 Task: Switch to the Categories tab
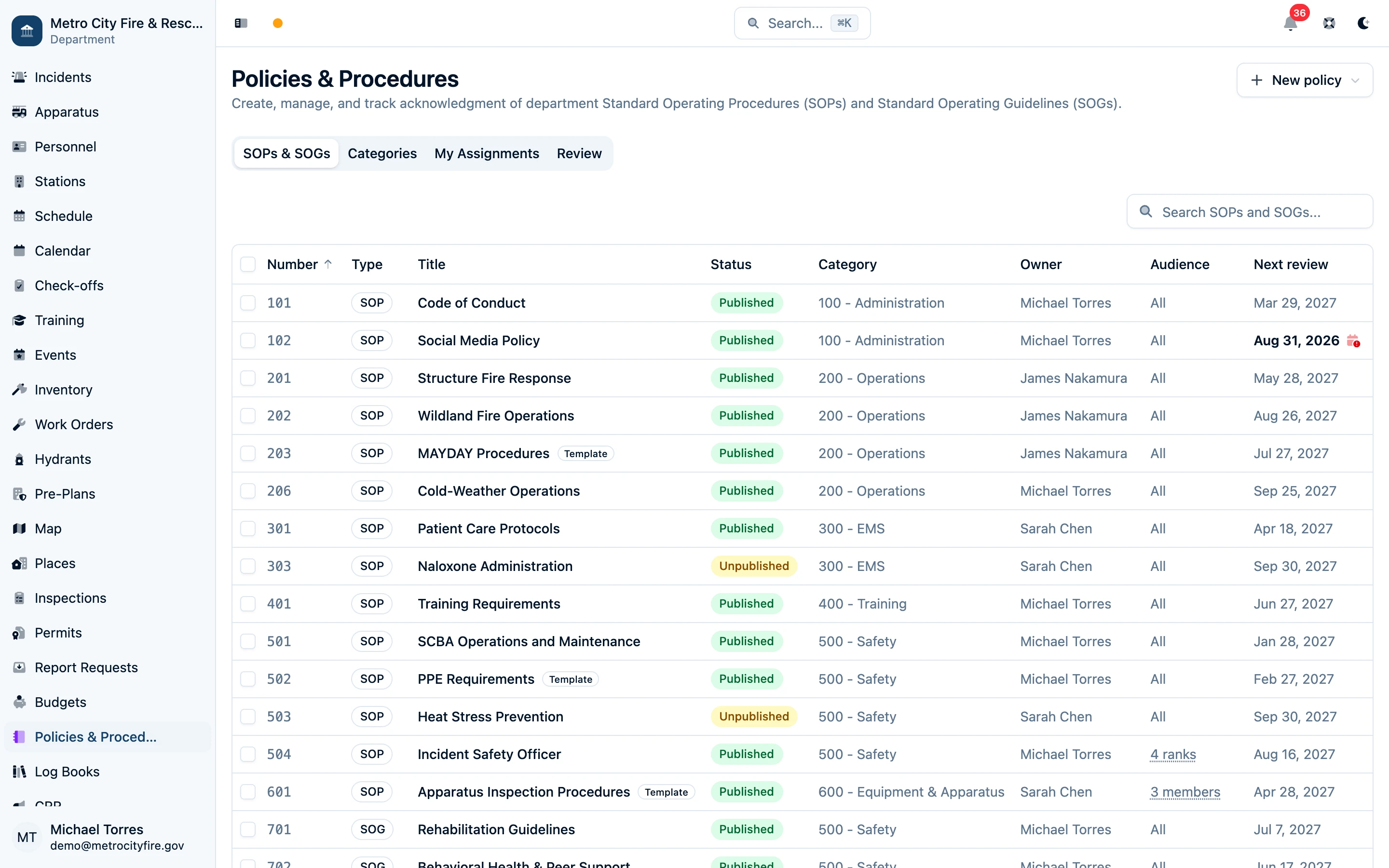pyautogui.click(x=382, y=153)
